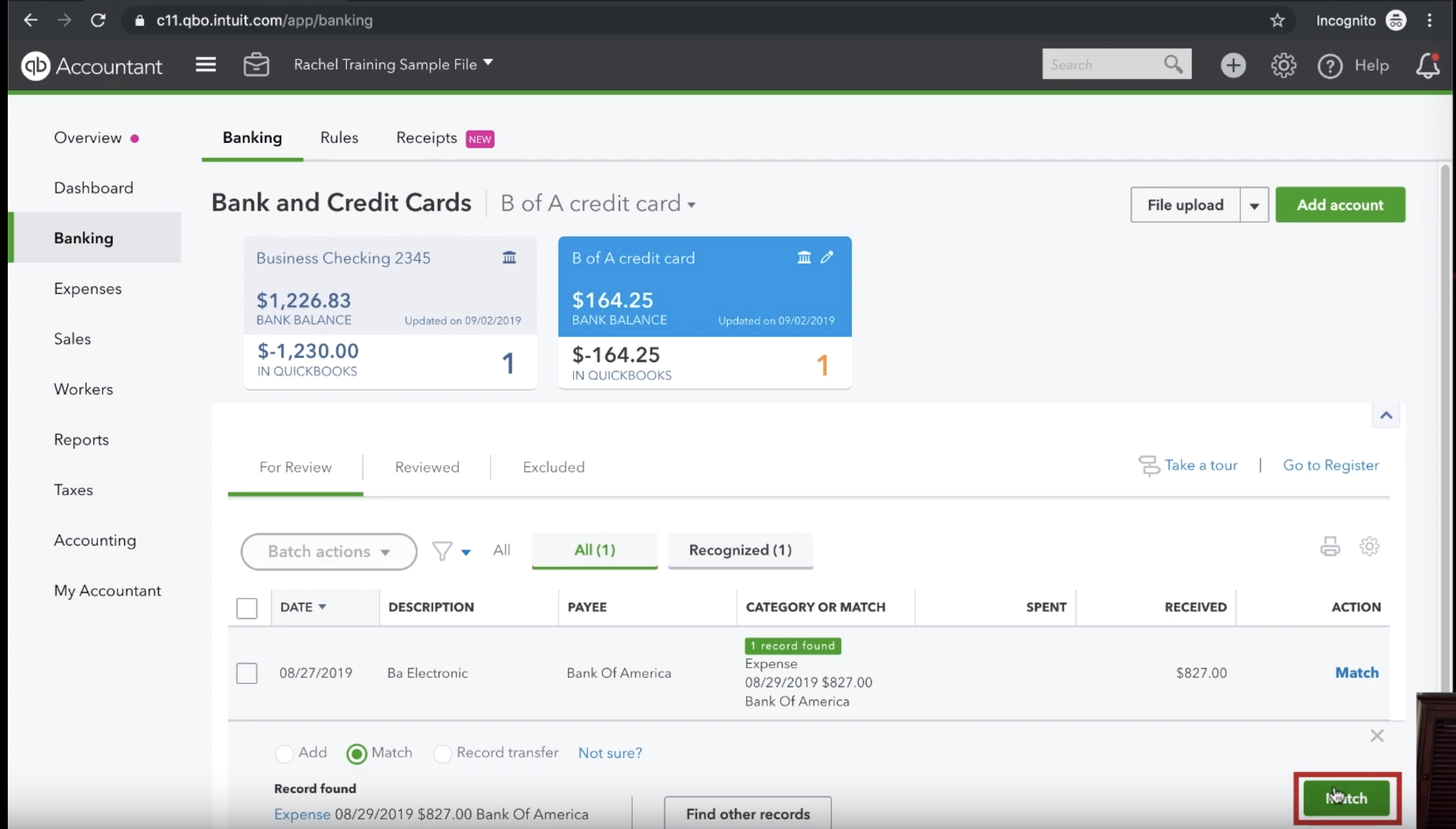
Task: Tick the select-all header checkbox
Action: pyautogui.click(x=246, y=608)
